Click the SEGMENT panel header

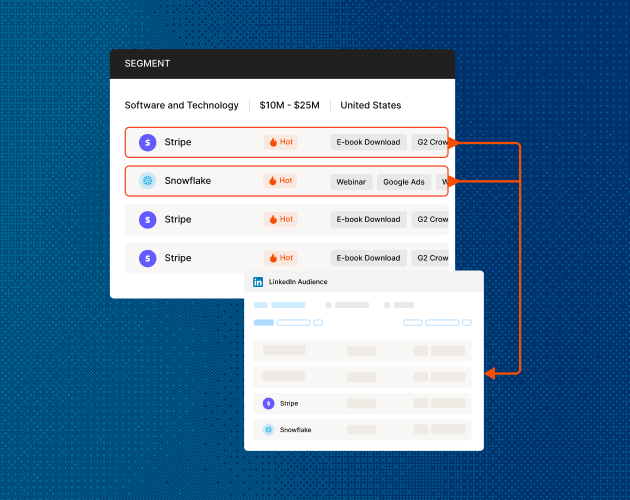tap(282, 64)
